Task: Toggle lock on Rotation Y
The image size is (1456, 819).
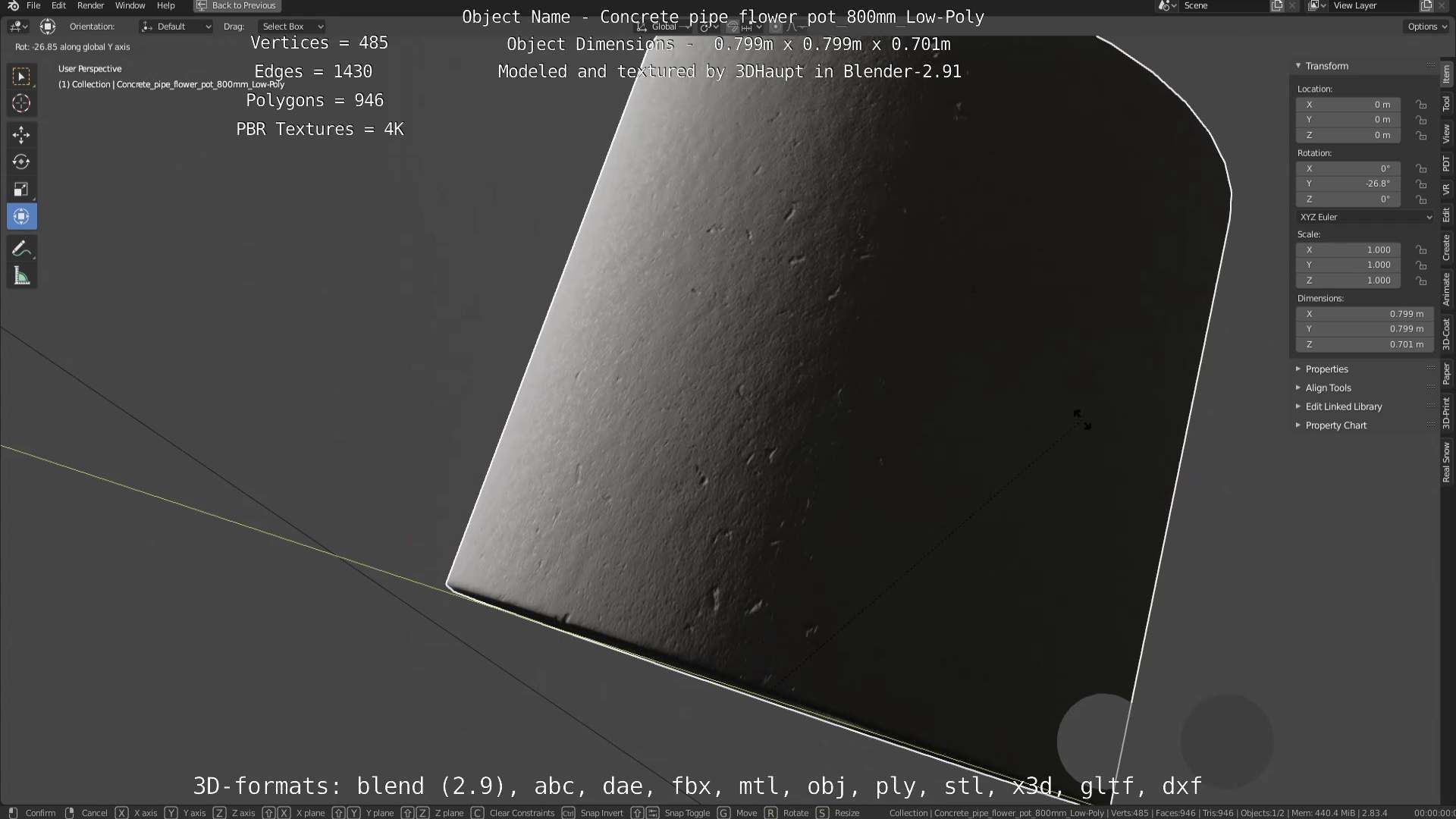Action: tap(1421, 184)
